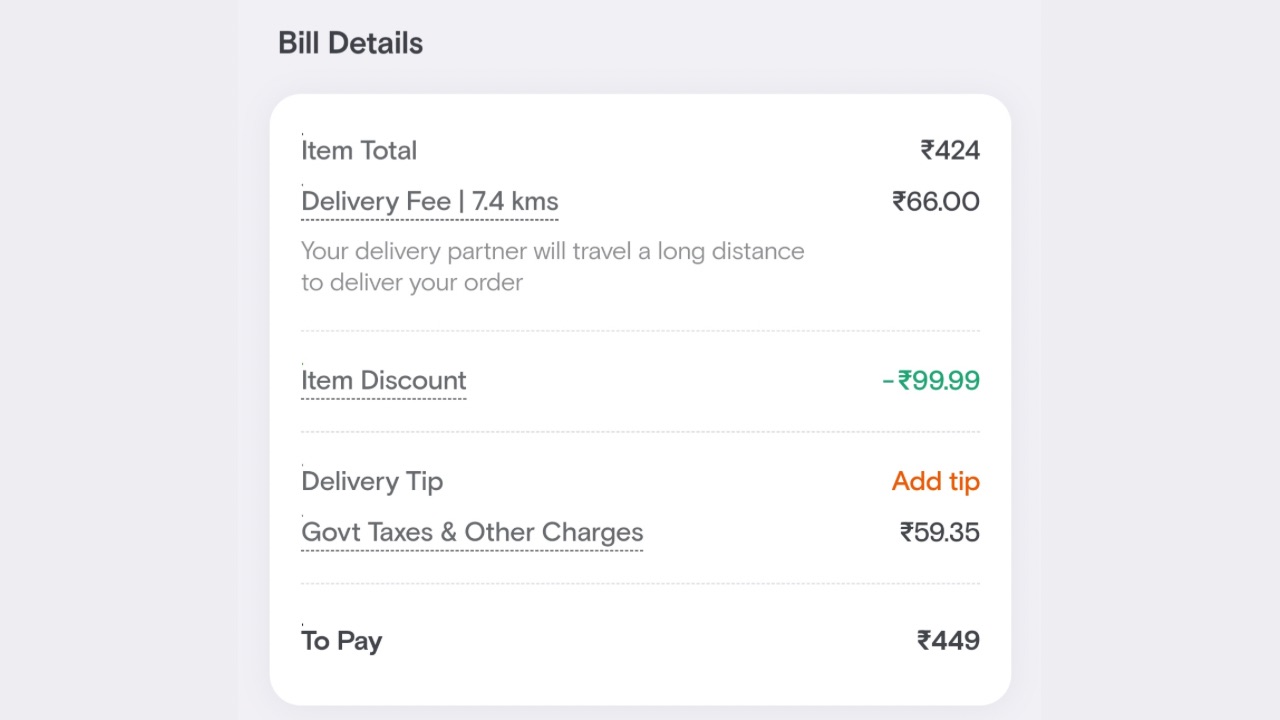The height and width of the screenshot is (720, 1280).
Task: Tap the 'to deliver your order' text line
Action: pos(412,283)
